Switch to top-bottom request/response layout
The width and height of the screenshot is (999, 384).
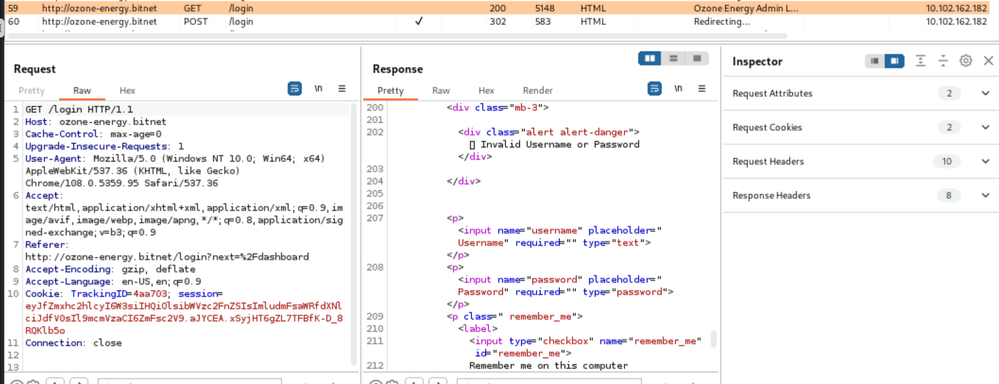click(673, 58)
